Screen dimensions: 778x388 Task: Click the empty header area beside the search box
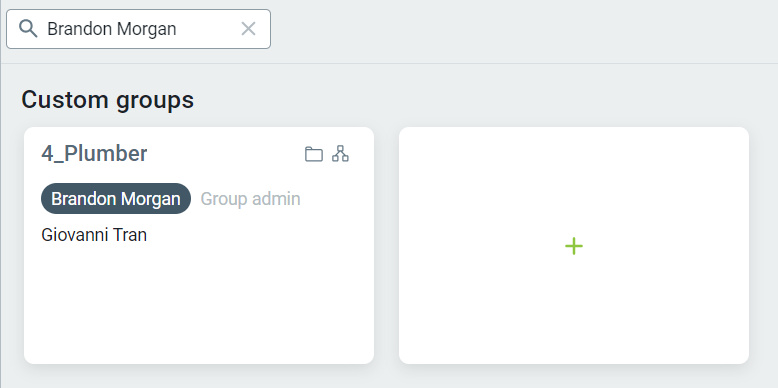click(521, 30)
